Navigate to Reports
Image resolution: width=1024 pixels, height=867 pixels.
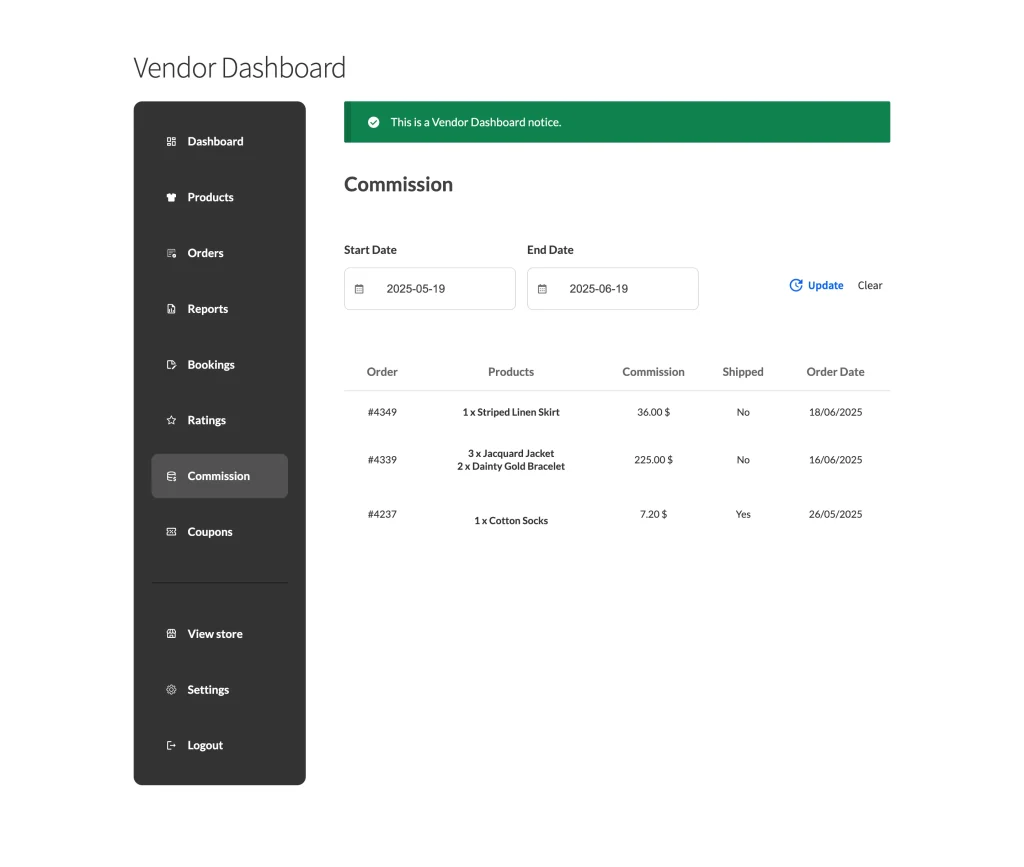tap(219, 309)
